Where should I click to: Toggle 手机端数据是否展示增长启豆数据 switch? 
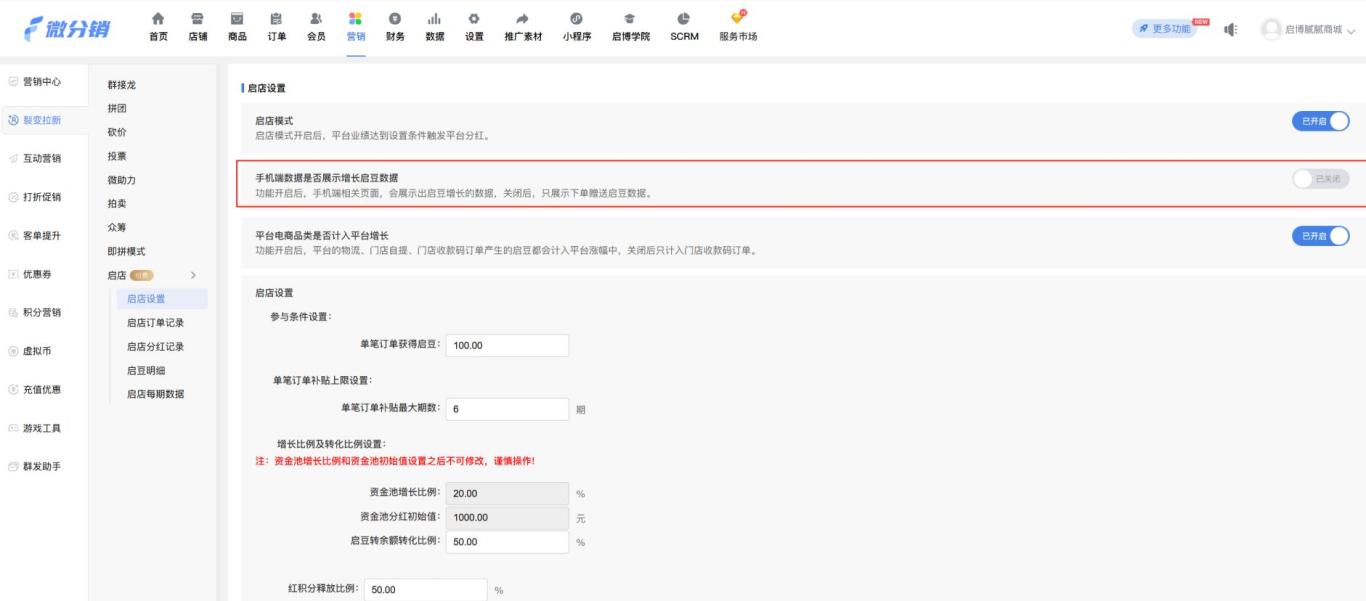[1321, 179]
